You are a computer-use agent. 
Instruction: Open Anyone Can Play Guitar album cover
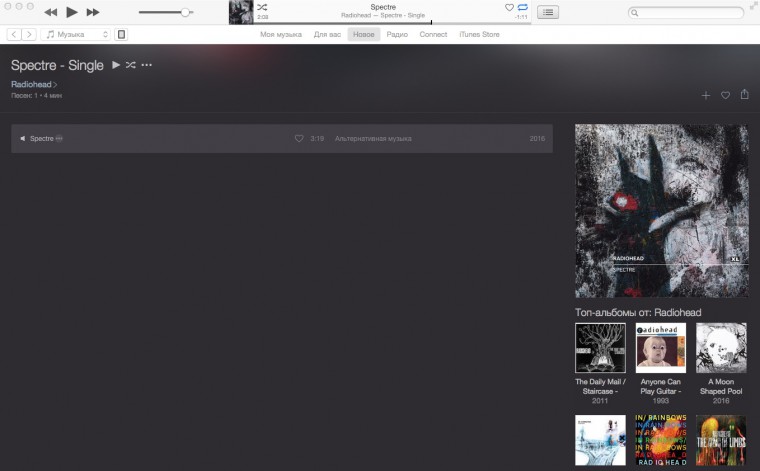(x=661, y=348)
